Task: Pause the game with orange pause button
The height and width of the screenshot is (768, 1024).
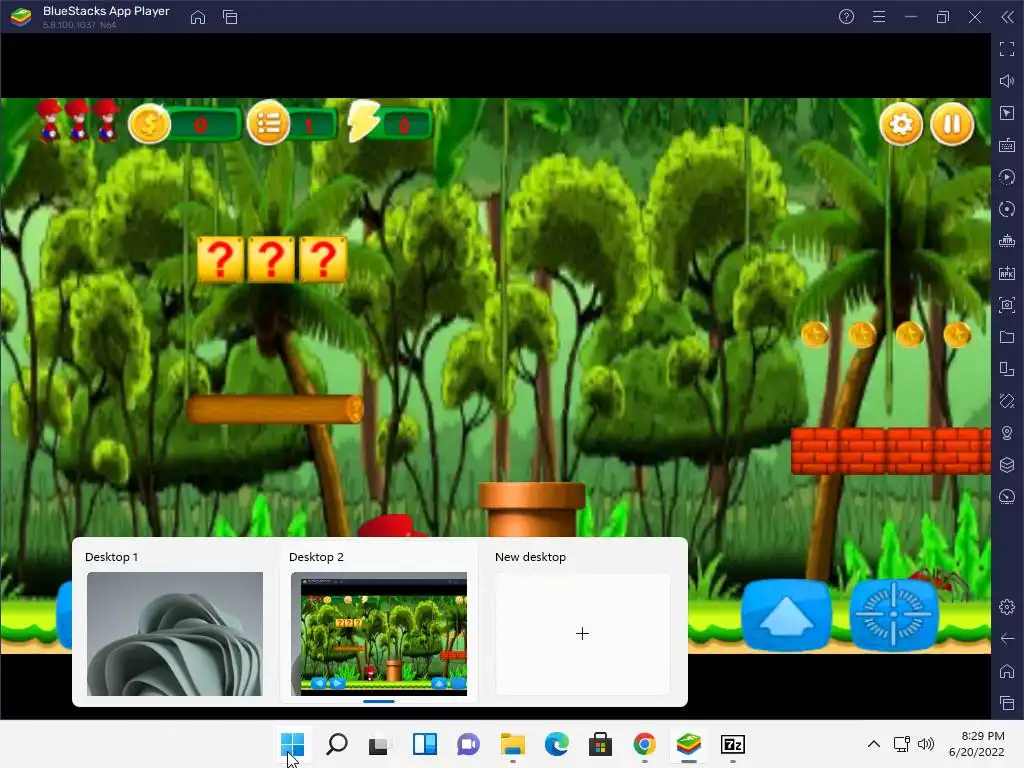Action: click(952, 124)
